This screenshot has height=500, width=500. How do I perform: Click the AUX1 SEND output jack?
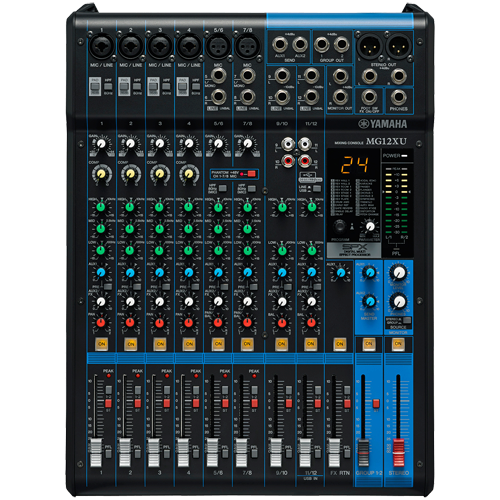click(280, 44)
